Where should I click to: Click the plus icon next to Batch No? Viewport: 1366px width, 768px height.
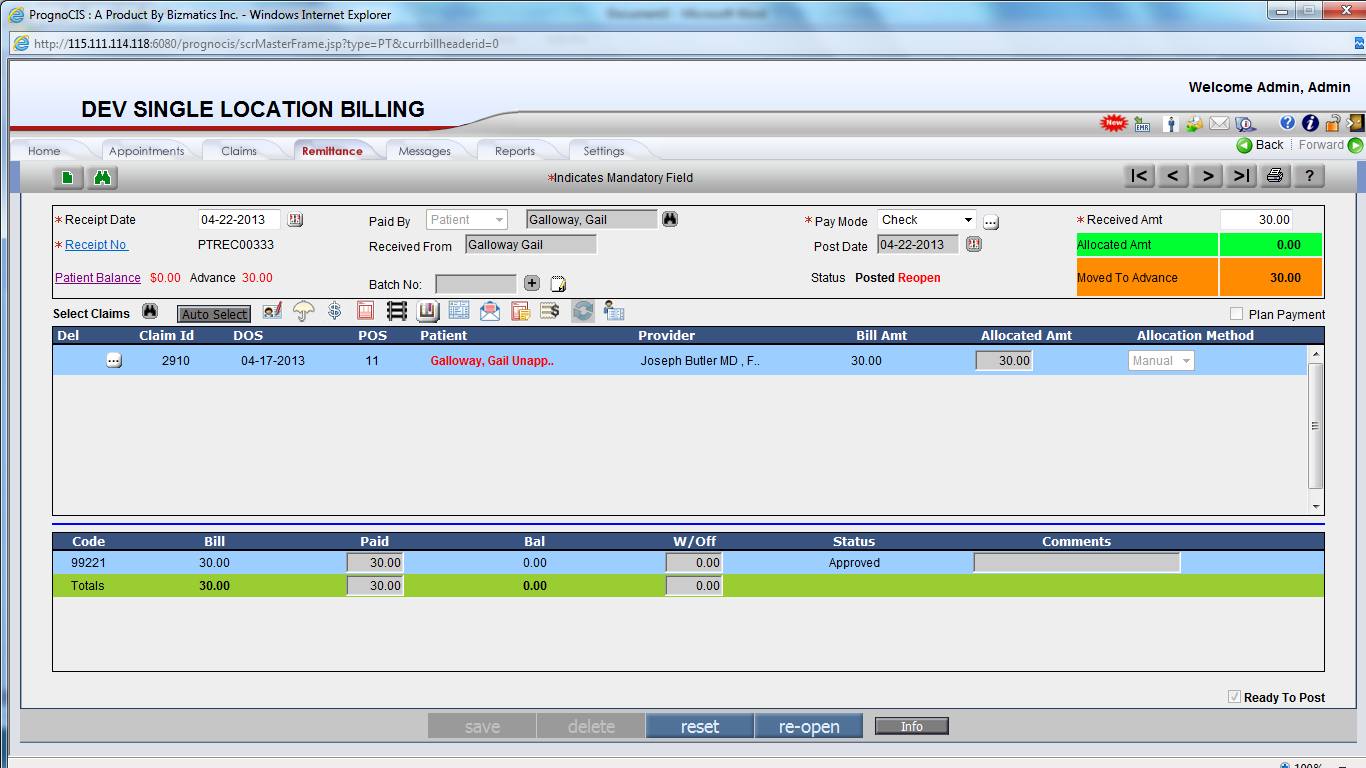point(532,284)
